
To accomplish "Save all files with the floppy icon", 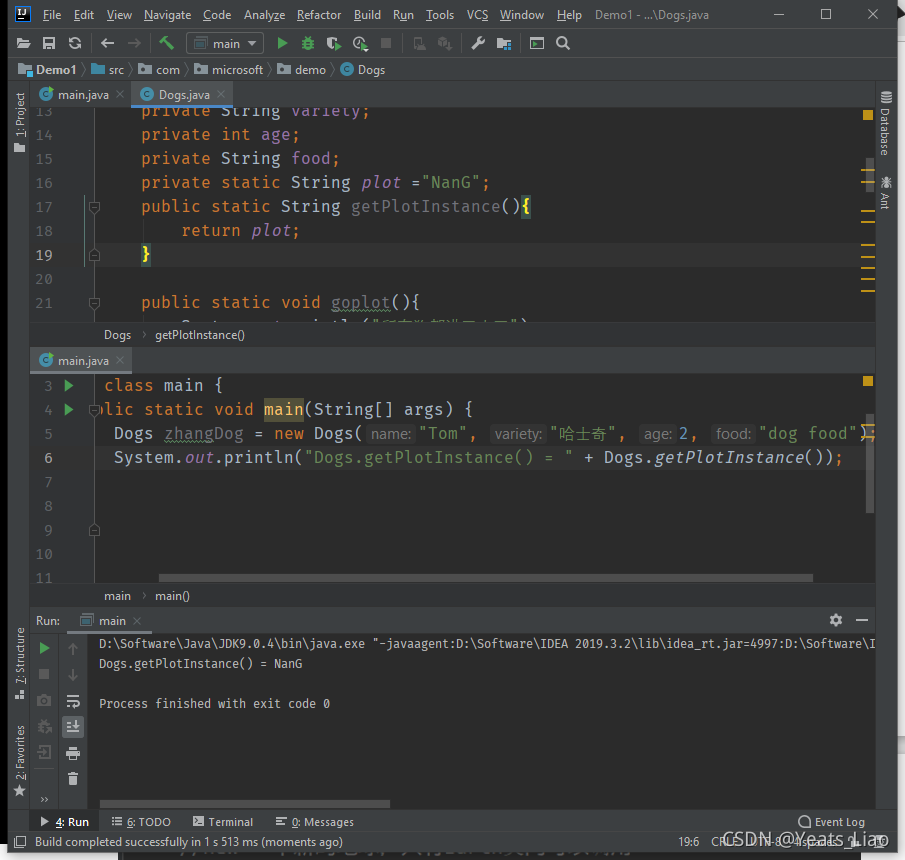I will tap(49, 43).
